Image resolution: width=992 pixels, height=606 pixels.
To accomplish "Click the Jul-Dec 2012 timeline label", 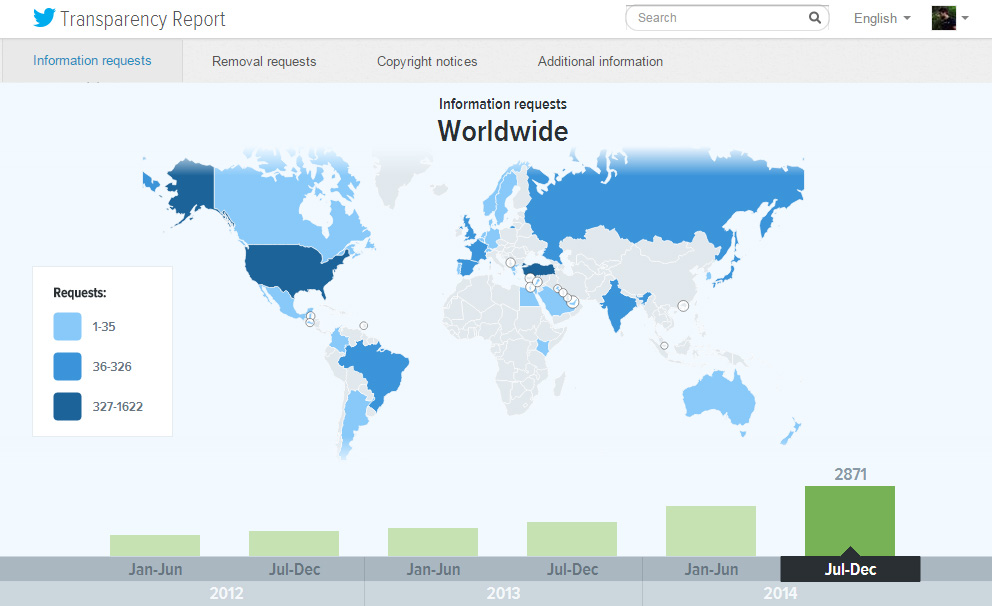I will pos(294,569).
